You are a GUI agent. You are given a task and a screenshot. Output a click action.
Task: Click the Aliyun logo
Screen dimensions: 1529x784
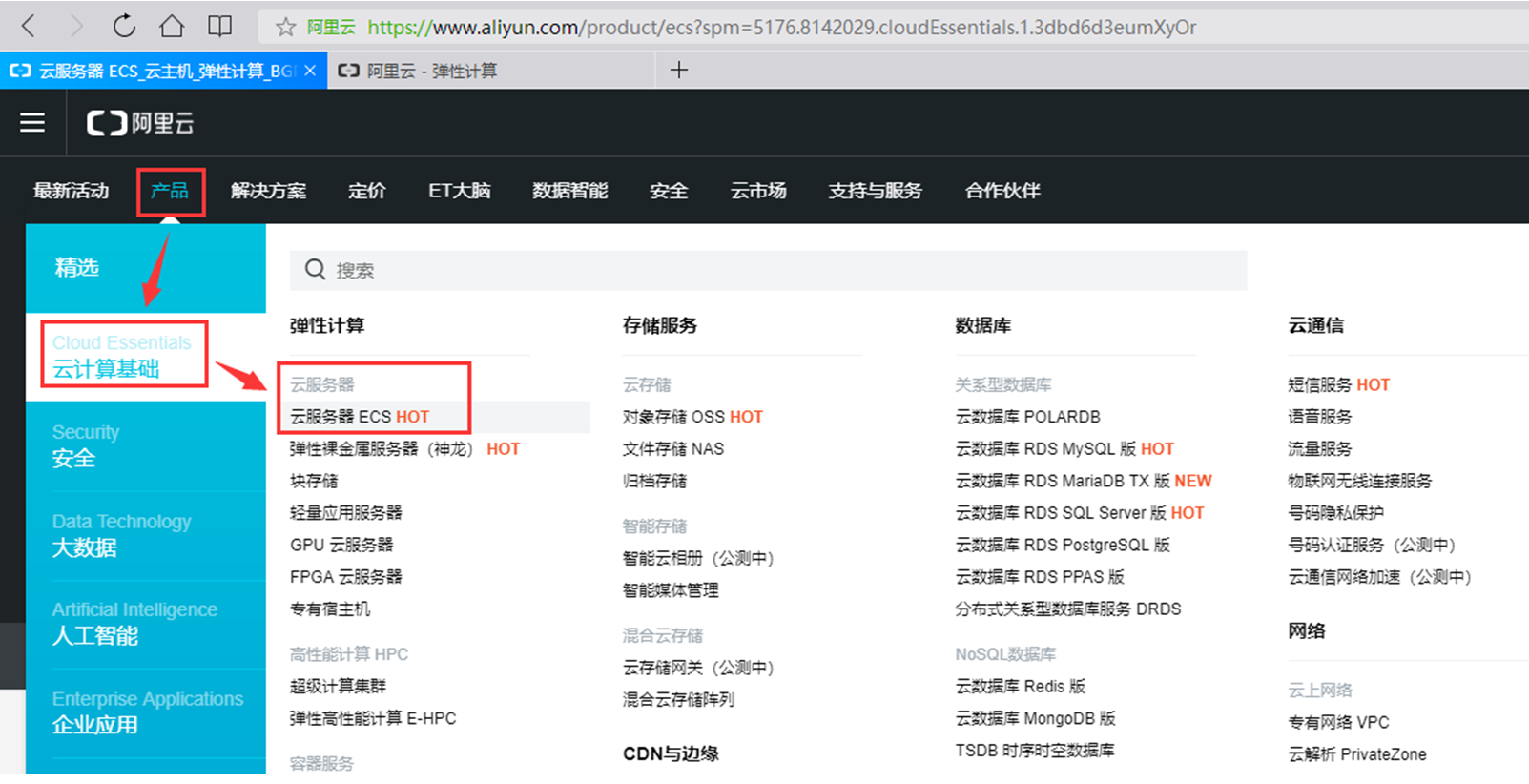pos(140,123)
